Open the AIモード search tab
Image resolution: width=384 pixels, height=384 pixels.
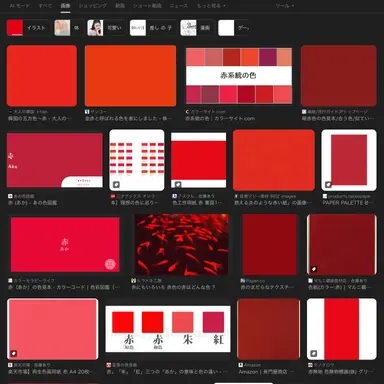pos(19,6)
